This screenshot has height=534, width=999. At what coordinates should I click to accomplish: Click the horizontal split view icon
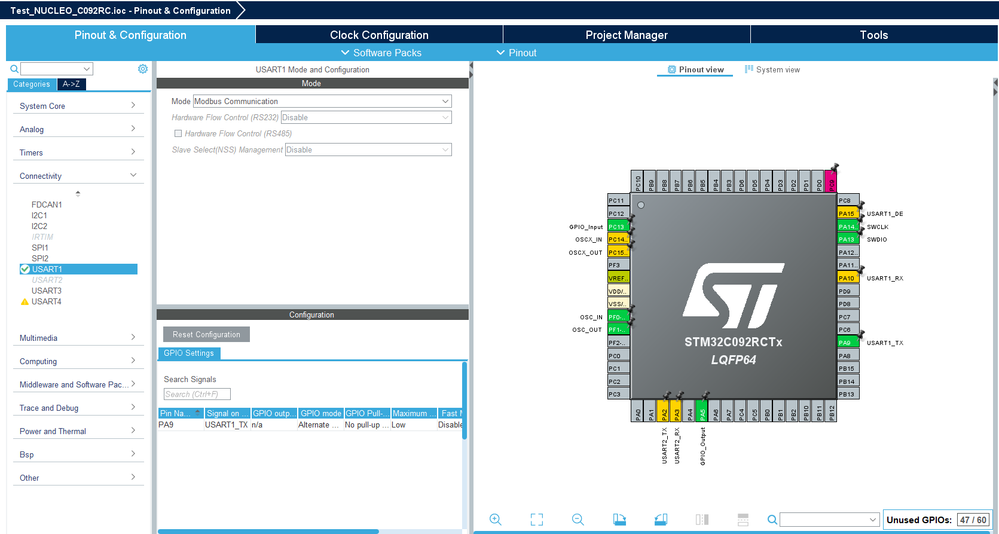[743, 519]
